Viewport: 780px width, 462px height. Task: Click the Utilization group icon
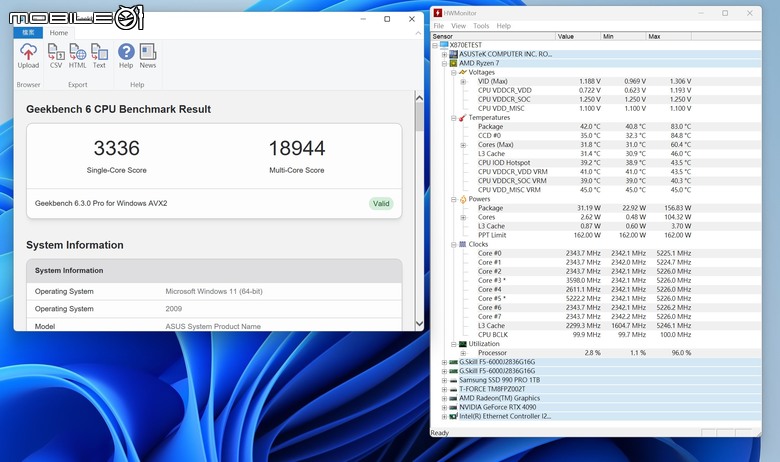pos(463,344)
